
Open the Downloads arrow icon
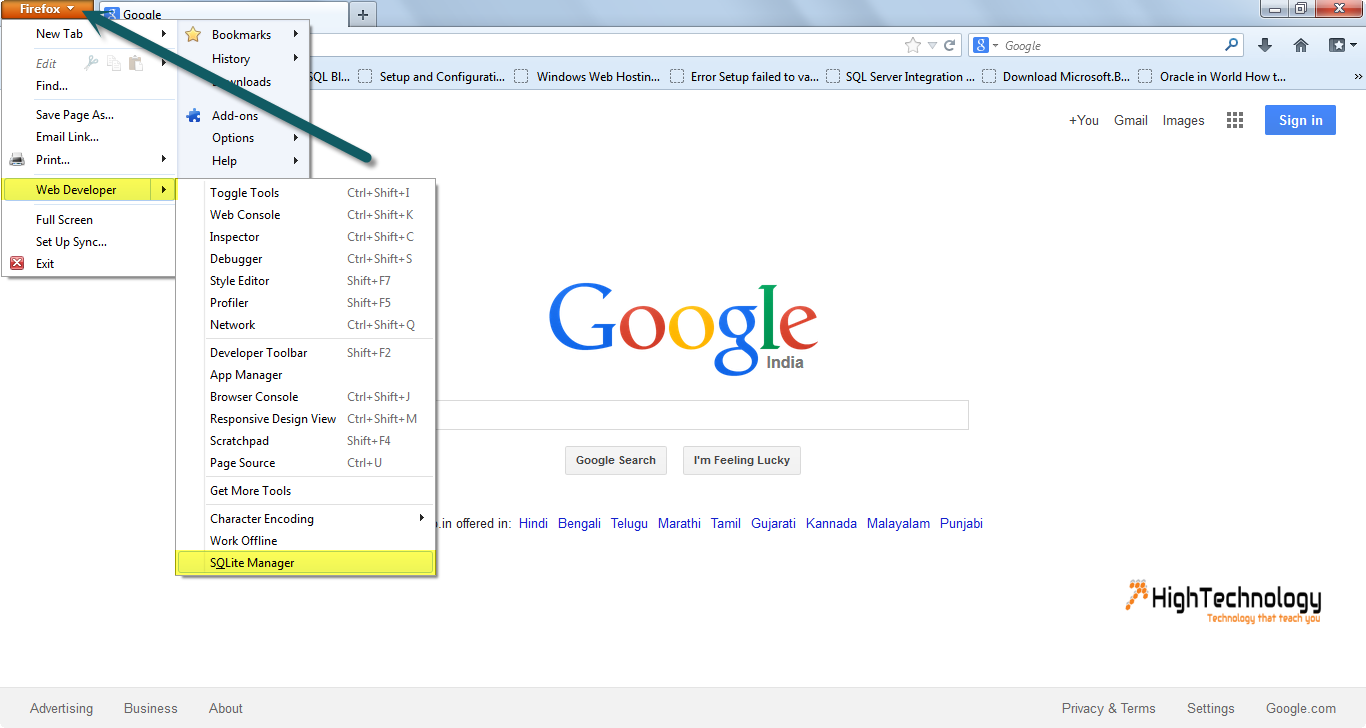(1265, 45)
